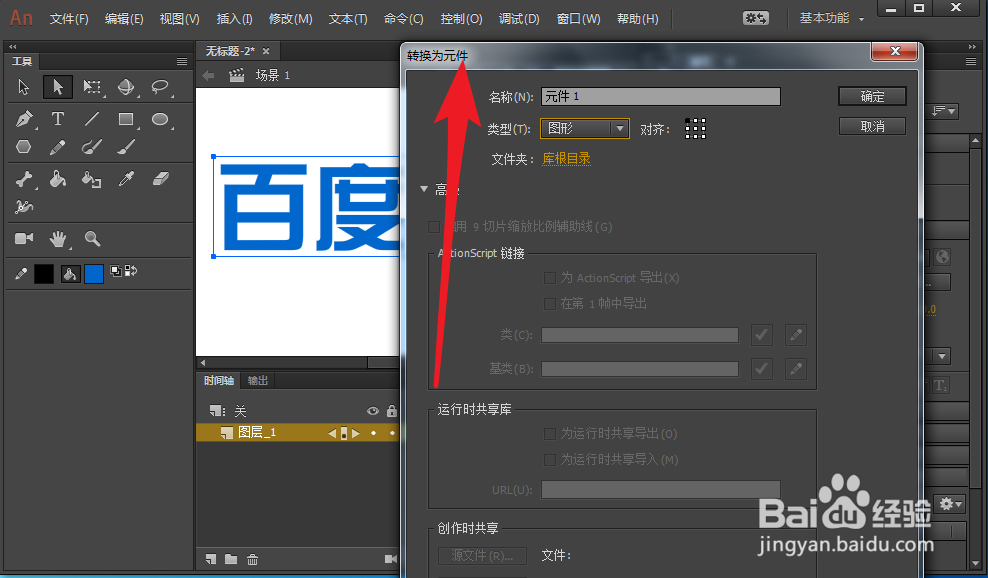
Task: Select the Width tool
Action: (x=23, y=207)
